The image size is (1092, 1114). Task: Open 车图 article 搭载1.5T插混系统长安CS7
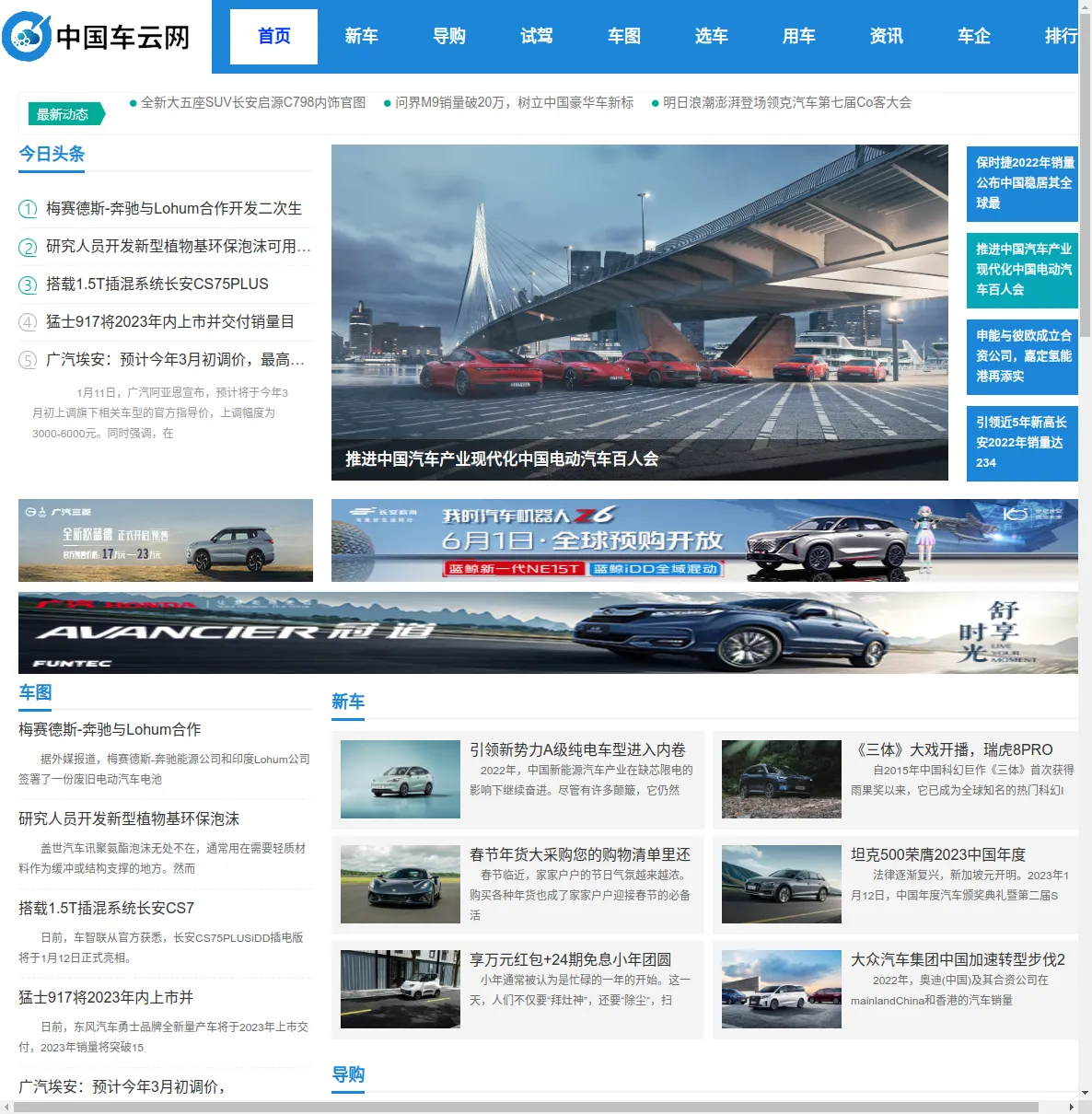pos(107,908)
